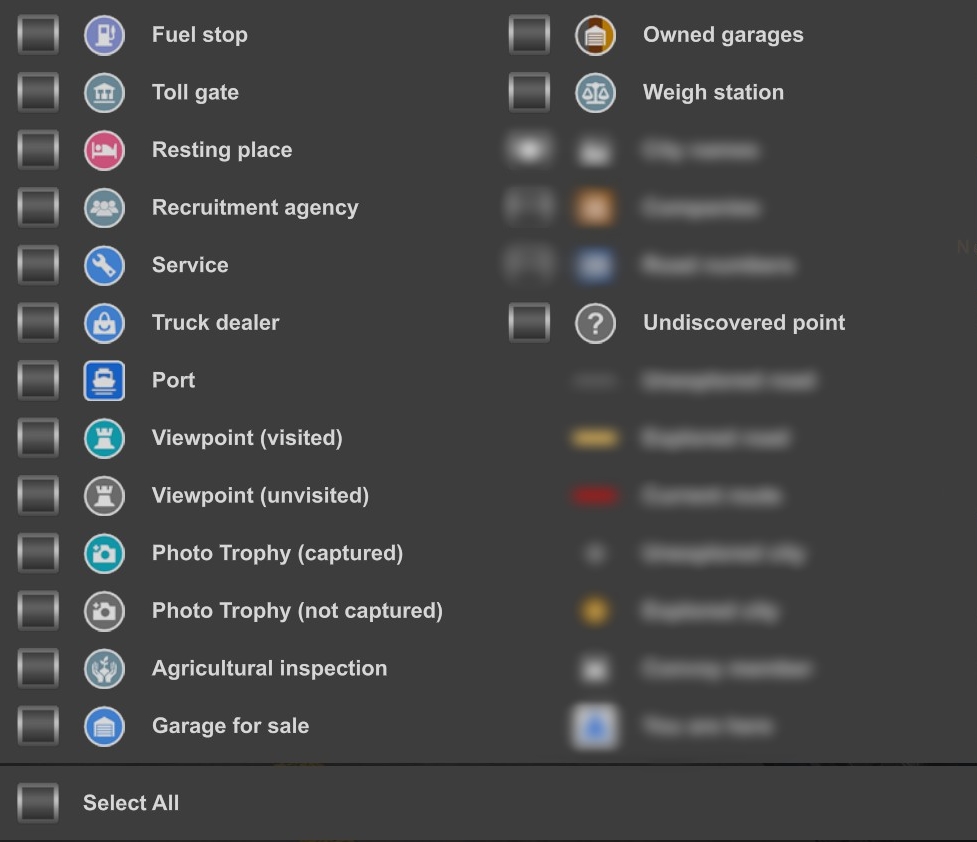This screenshot has height=842, width=977.
Task: Click the Service wrench icon
Action: coord(104,266)
